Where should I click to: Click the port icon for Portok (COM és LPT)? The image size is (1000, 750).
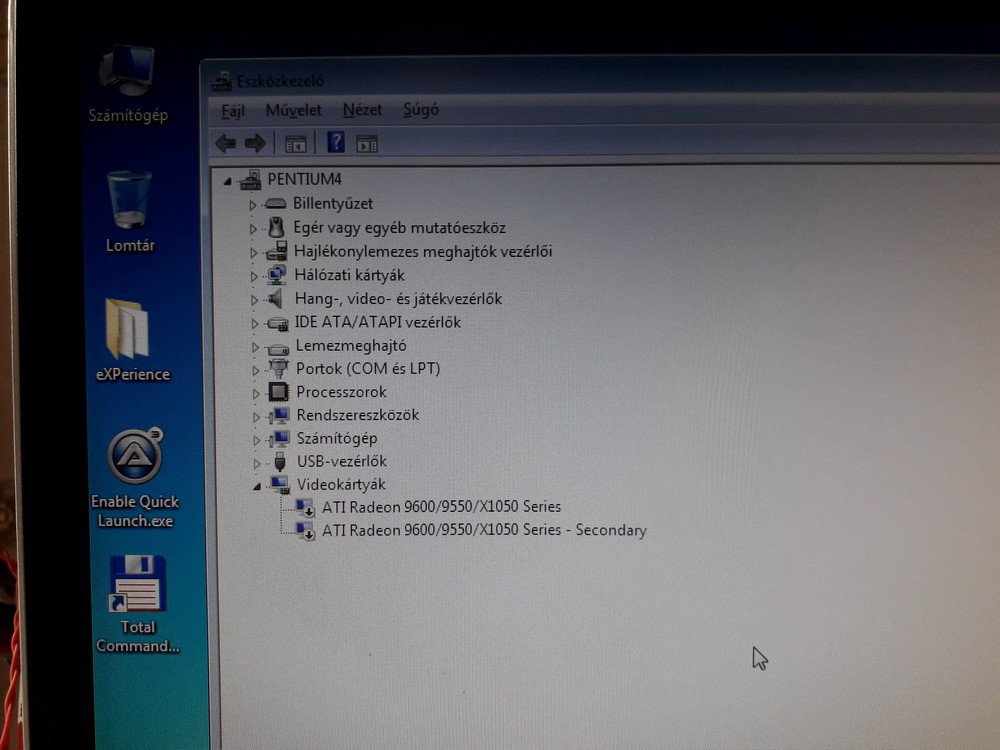click(x=278, y=368)
